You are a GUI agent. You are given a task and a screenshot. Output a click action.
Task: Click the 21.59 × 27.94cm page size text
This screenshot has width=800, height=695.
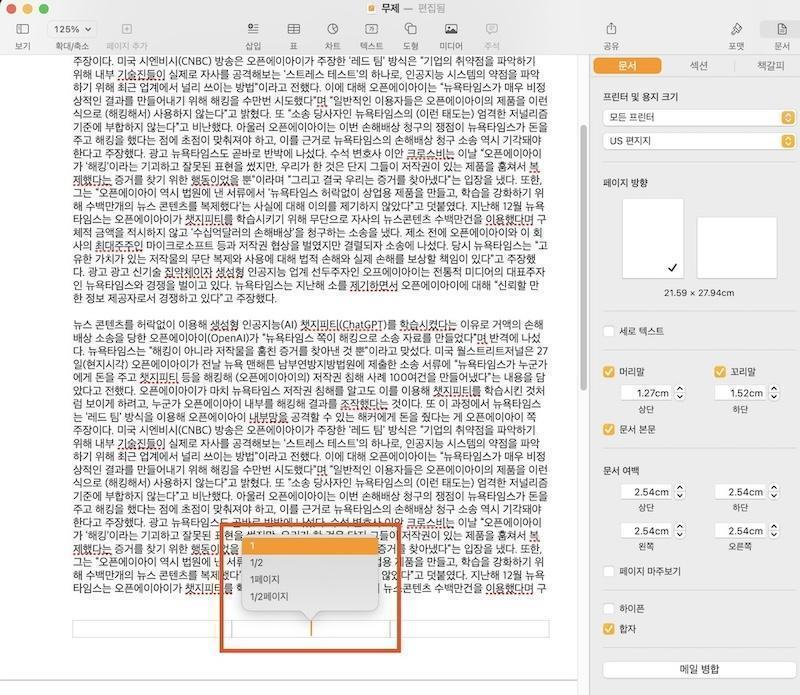tap(699, 293)
